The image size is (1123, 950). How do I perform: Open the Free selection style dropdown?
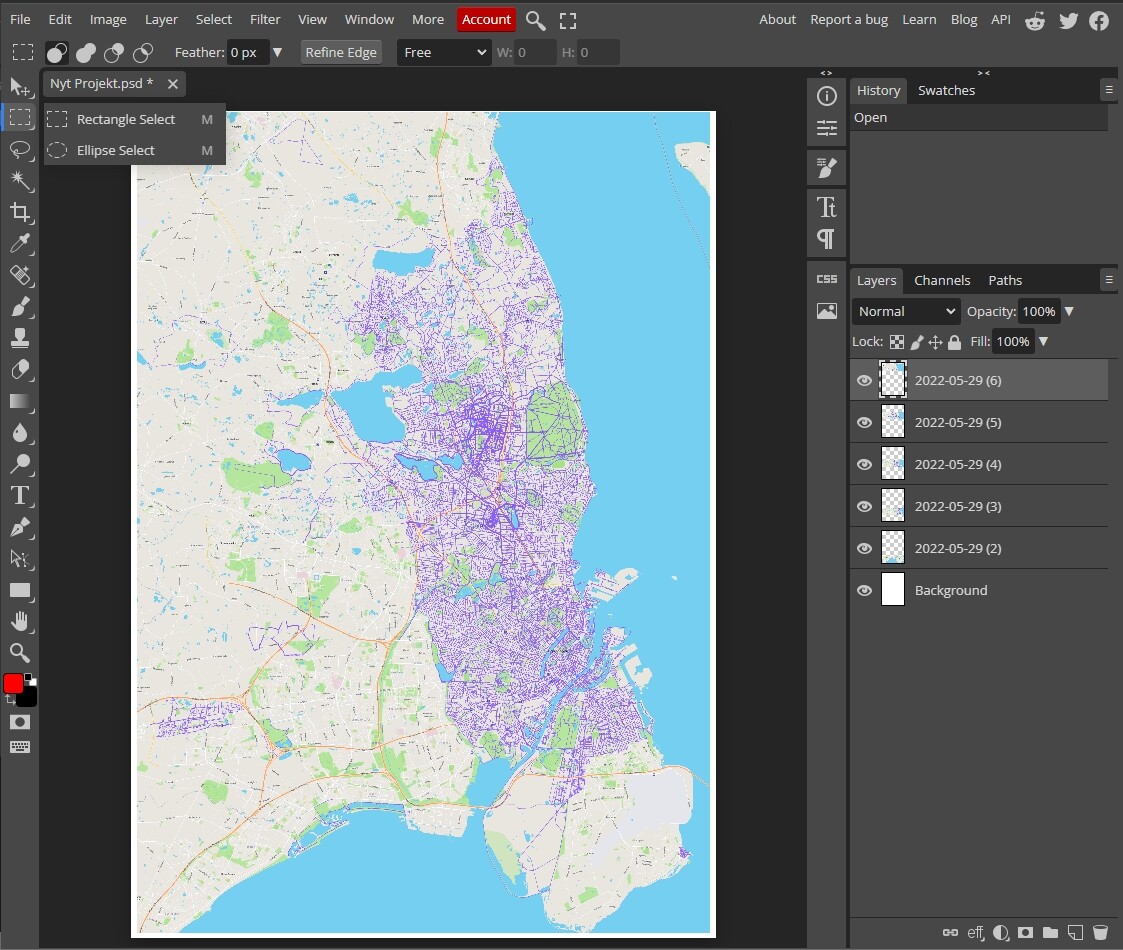point(443,52)
